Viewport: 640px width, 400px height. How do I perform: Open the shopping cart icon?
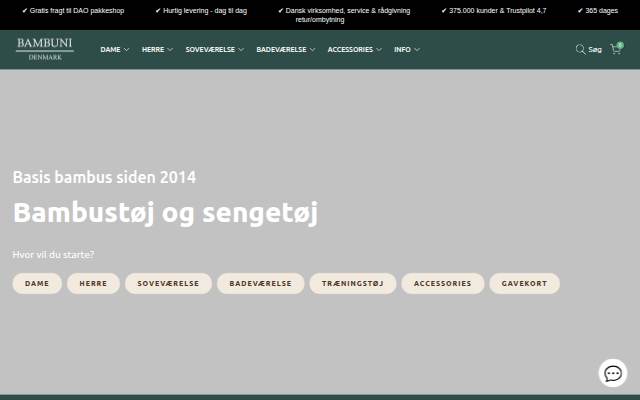[616, 49]
